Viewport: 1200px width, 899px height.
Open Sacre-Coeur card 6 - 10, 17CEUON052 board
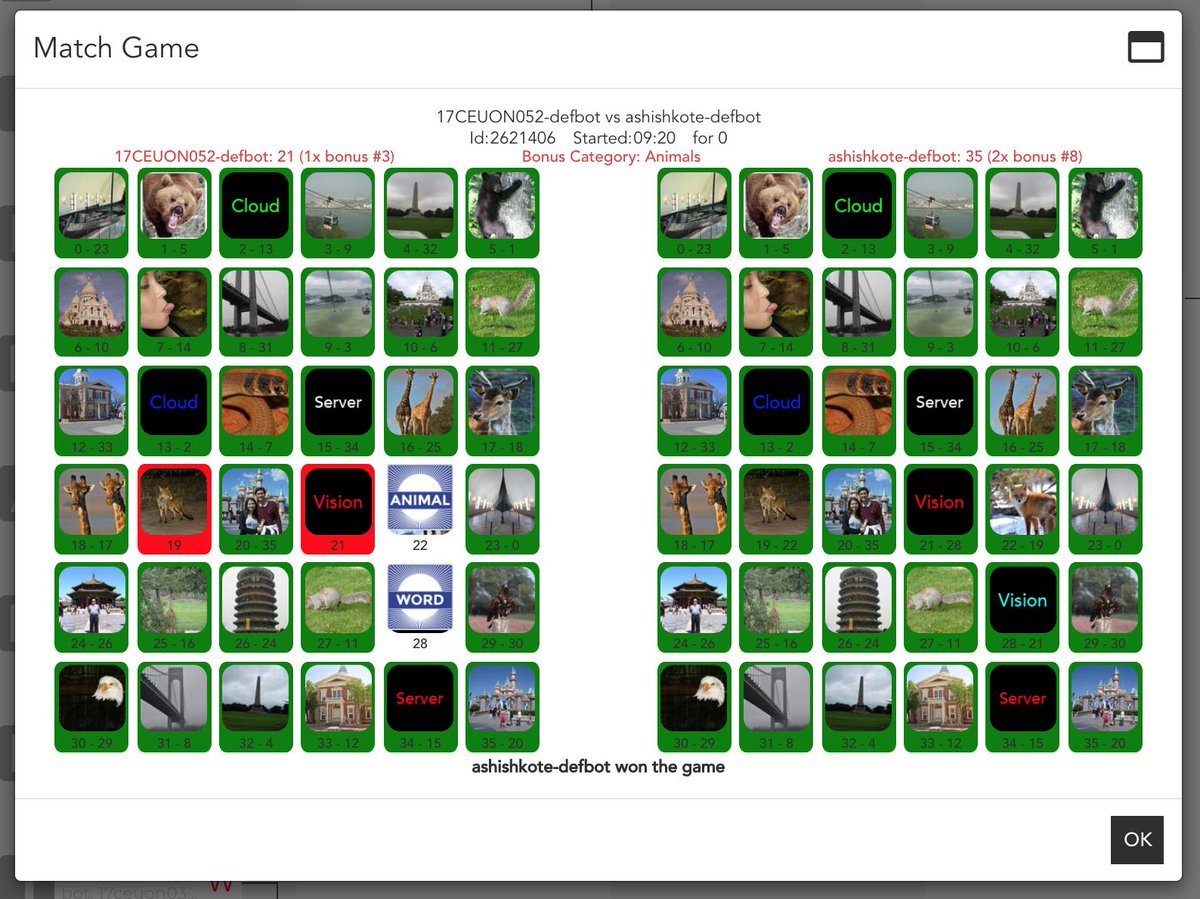(x=92, y=311)
